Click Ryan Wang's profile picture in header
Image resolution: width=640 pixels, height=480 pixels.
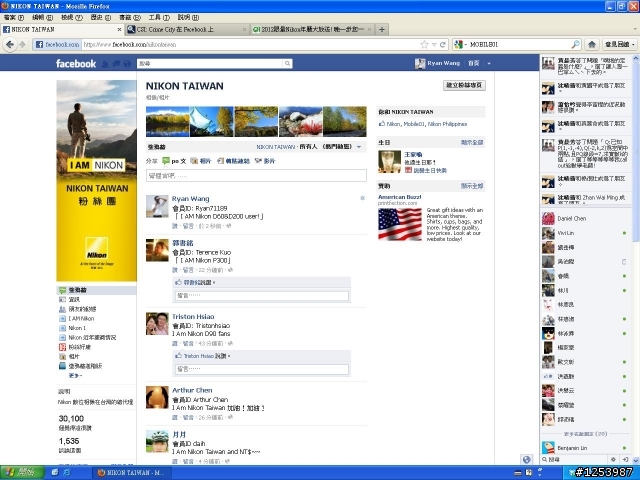[420, 63]
